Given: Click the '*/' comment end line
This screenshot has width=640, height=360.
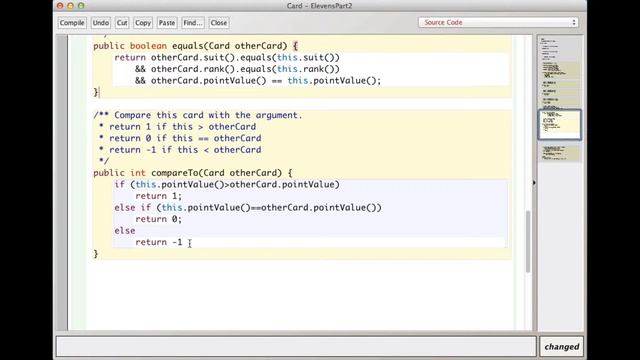Looking at the screenshot, I should [x=104, y=161].
